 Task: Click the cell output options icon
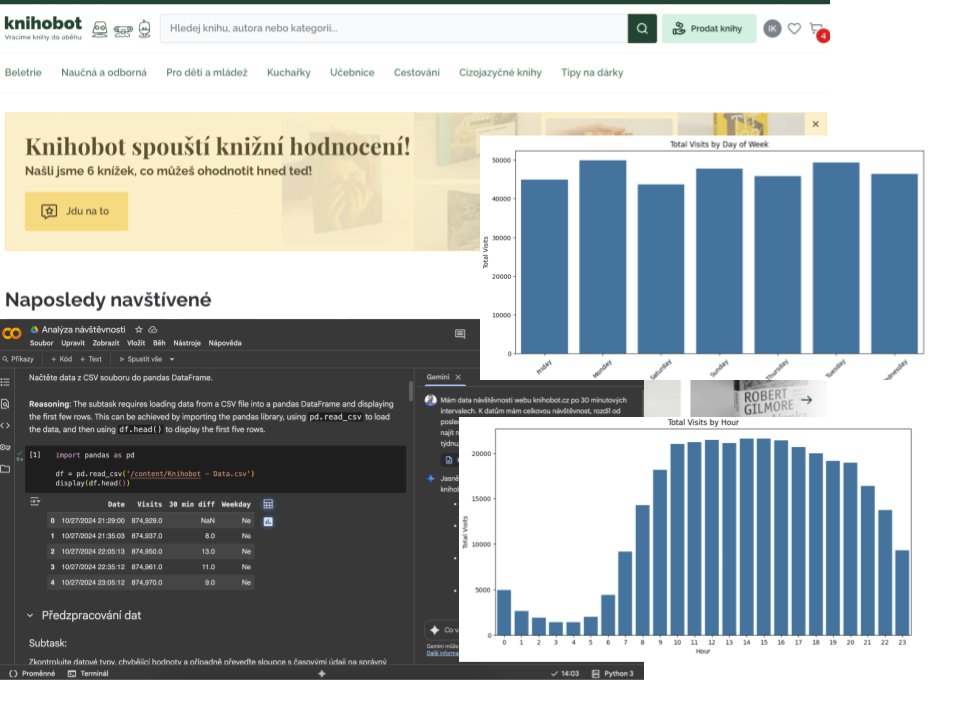(x=35, y=502)
